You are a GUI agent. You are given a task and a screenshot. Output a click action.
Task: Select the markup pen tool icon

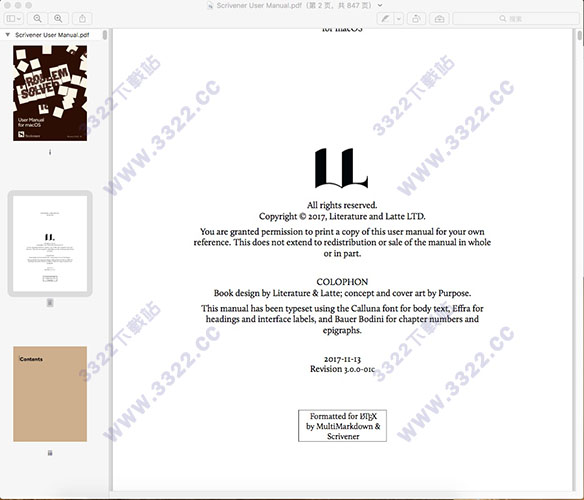[x=385, y=18]
